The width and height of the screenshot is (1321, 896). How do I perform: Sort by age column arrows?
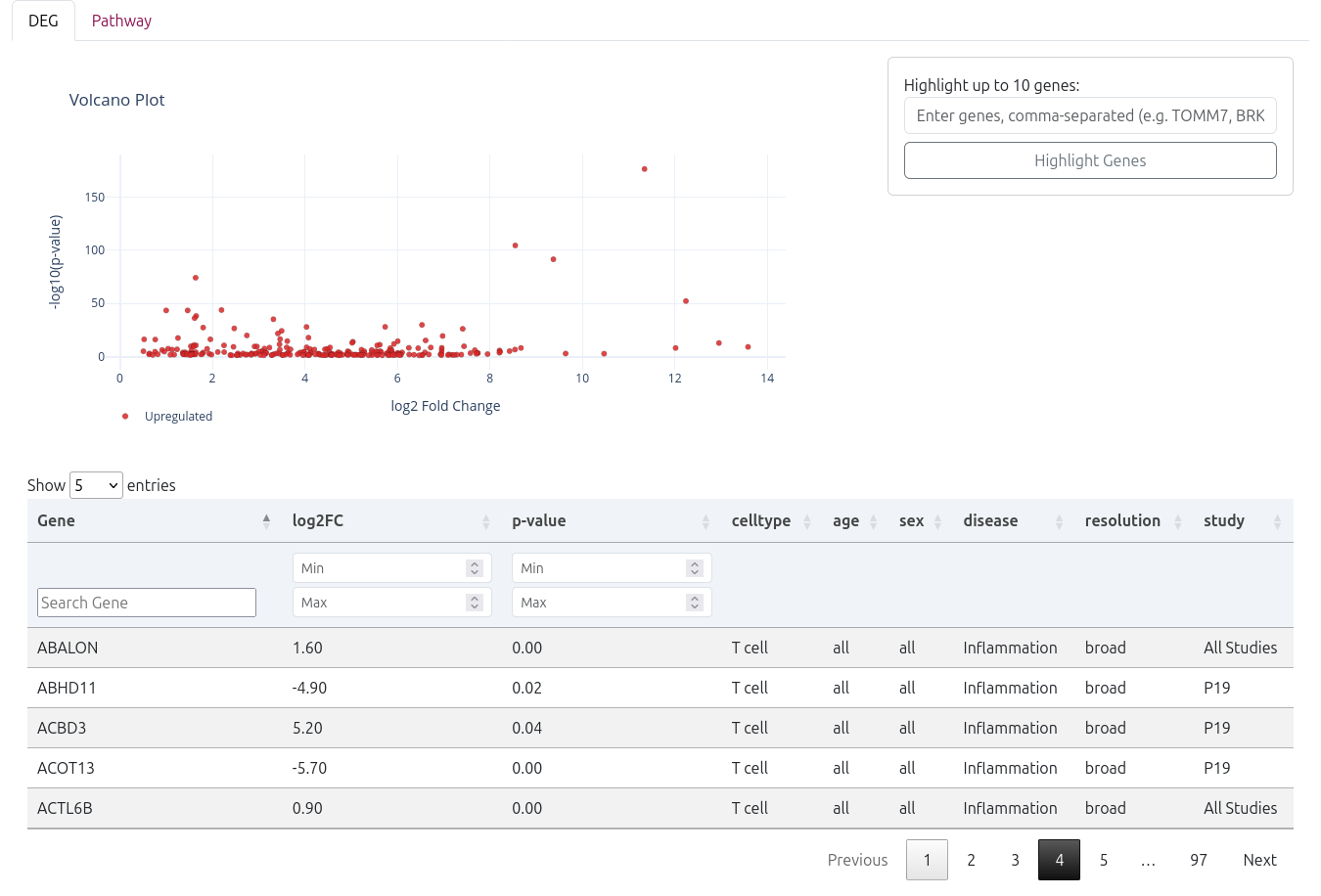click(x=873, y=521)
